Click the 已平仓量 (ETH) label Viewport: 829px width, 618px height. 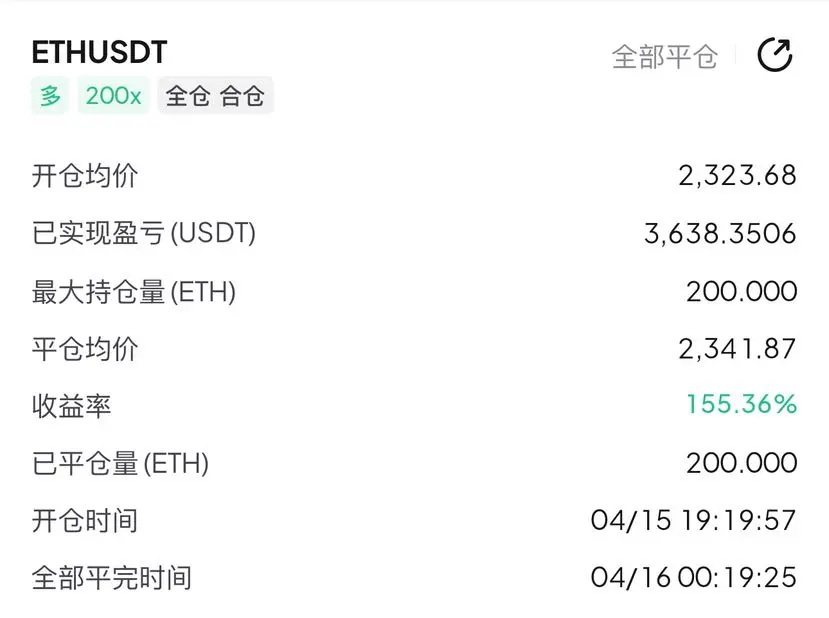121,464
